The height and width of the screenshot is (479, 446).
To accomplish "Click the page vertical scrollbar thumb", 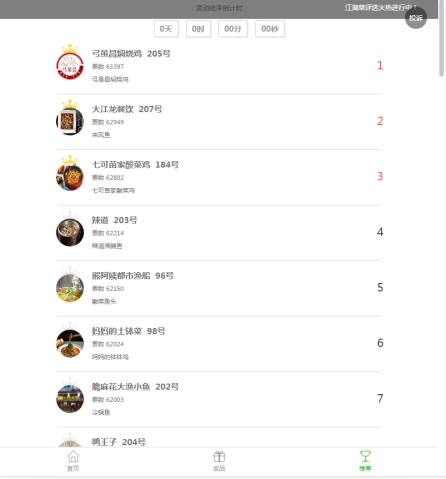I will tap(442, 38).
